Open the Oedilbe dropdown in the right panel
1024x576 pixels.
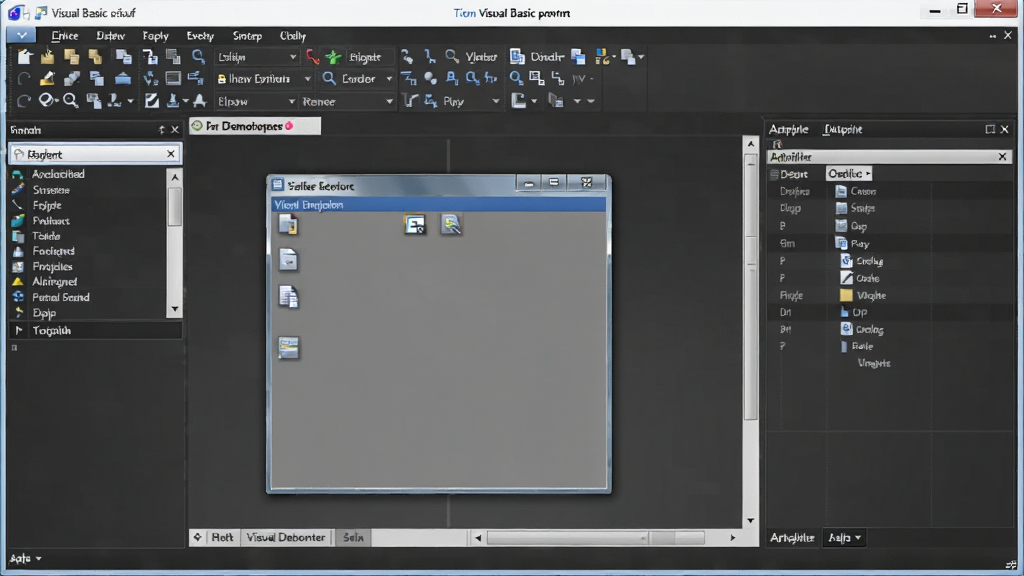(849, 174)
